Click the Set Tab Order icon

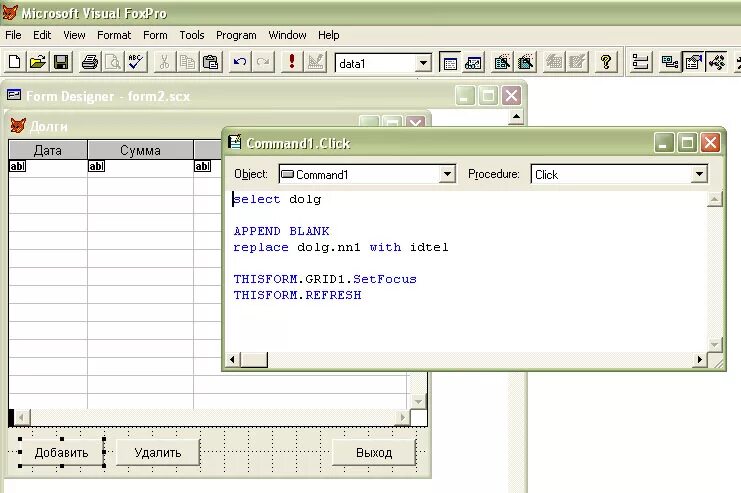[x=640, y=62]
